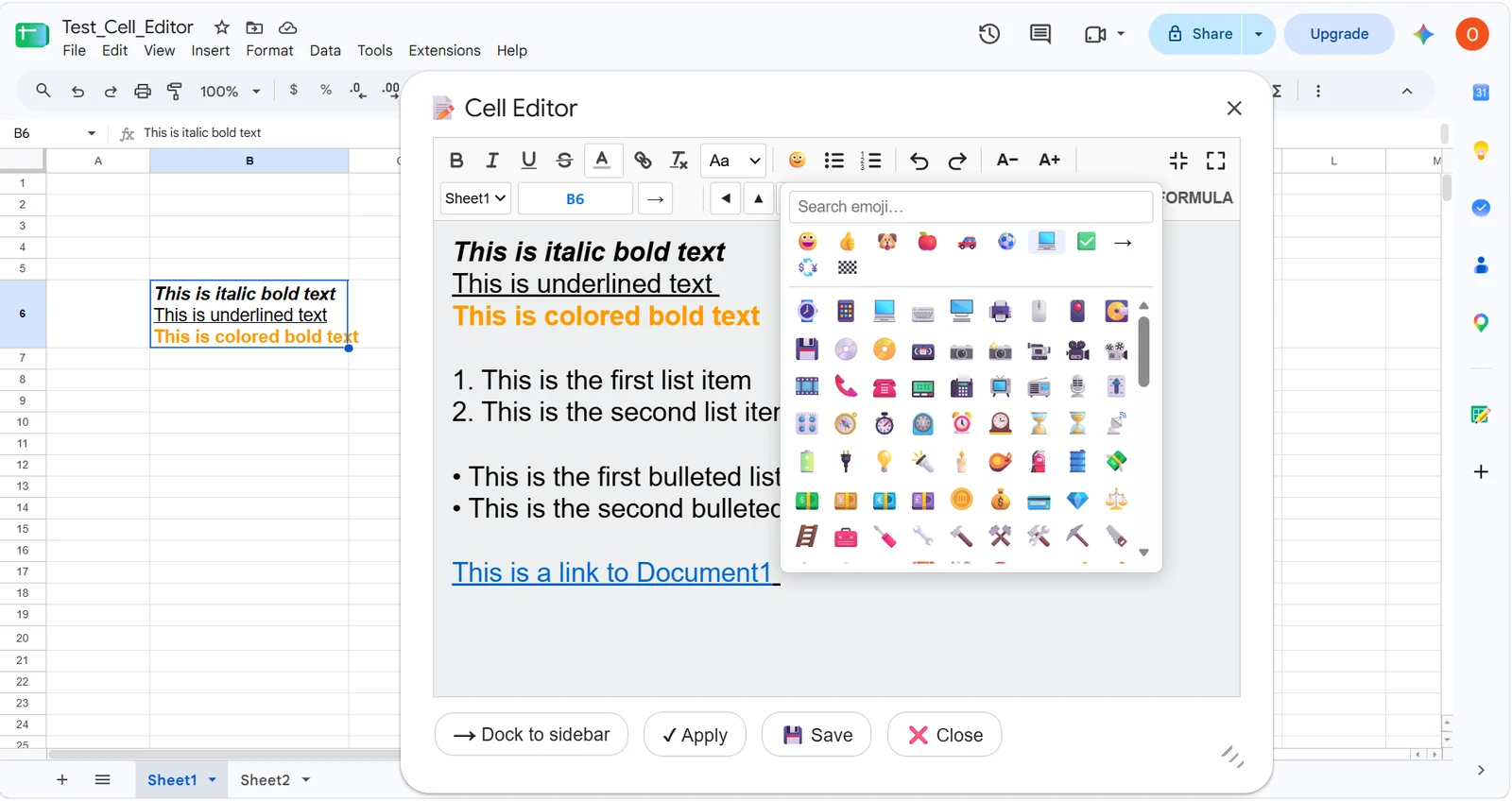Select the thumbs up emoji category
This screenshot has height=801, width=1512.
point(847,242)
